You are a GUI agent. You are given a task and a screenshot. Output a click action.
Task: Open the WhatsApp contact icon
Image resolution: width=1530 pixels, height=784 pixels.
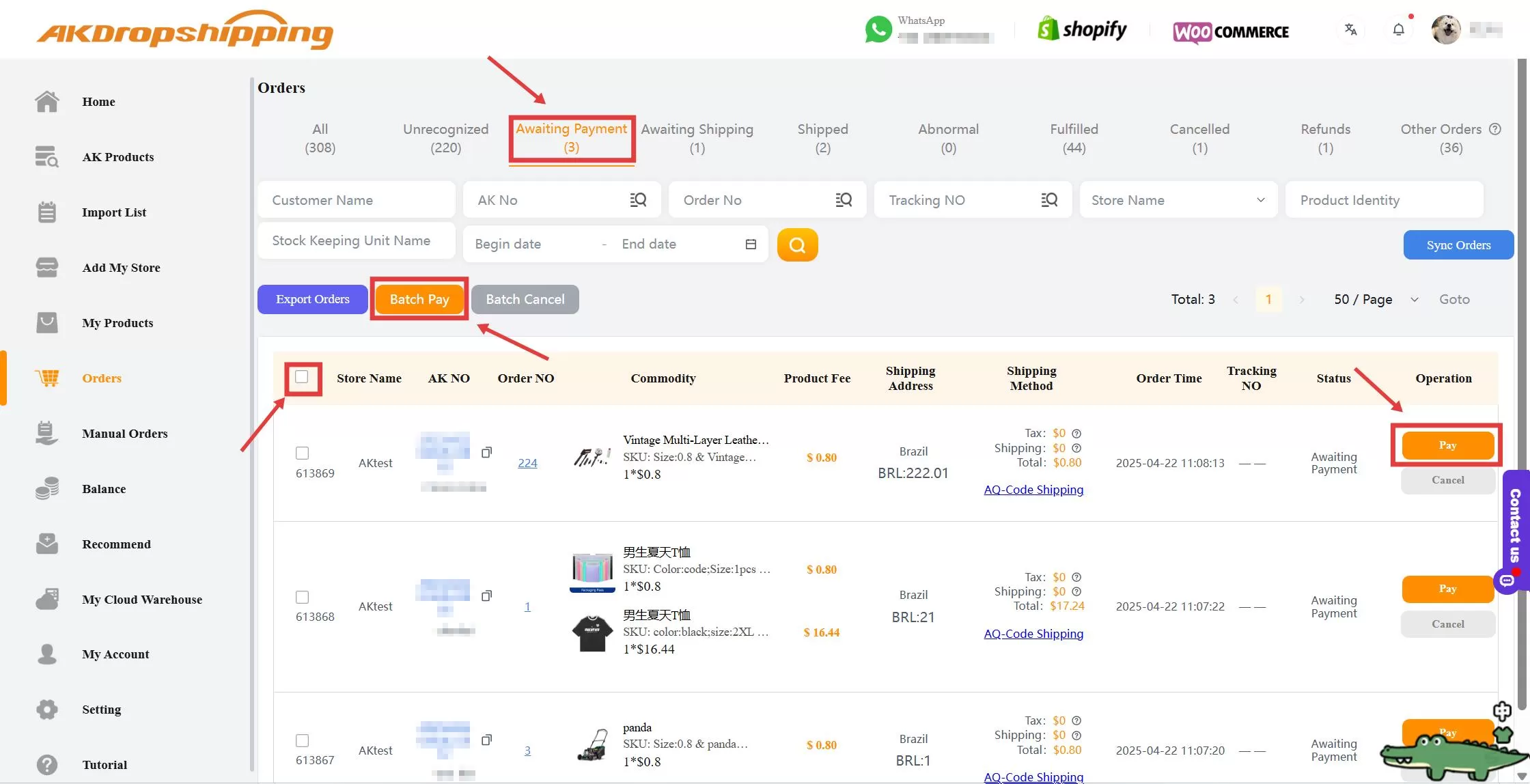(878, 29)
